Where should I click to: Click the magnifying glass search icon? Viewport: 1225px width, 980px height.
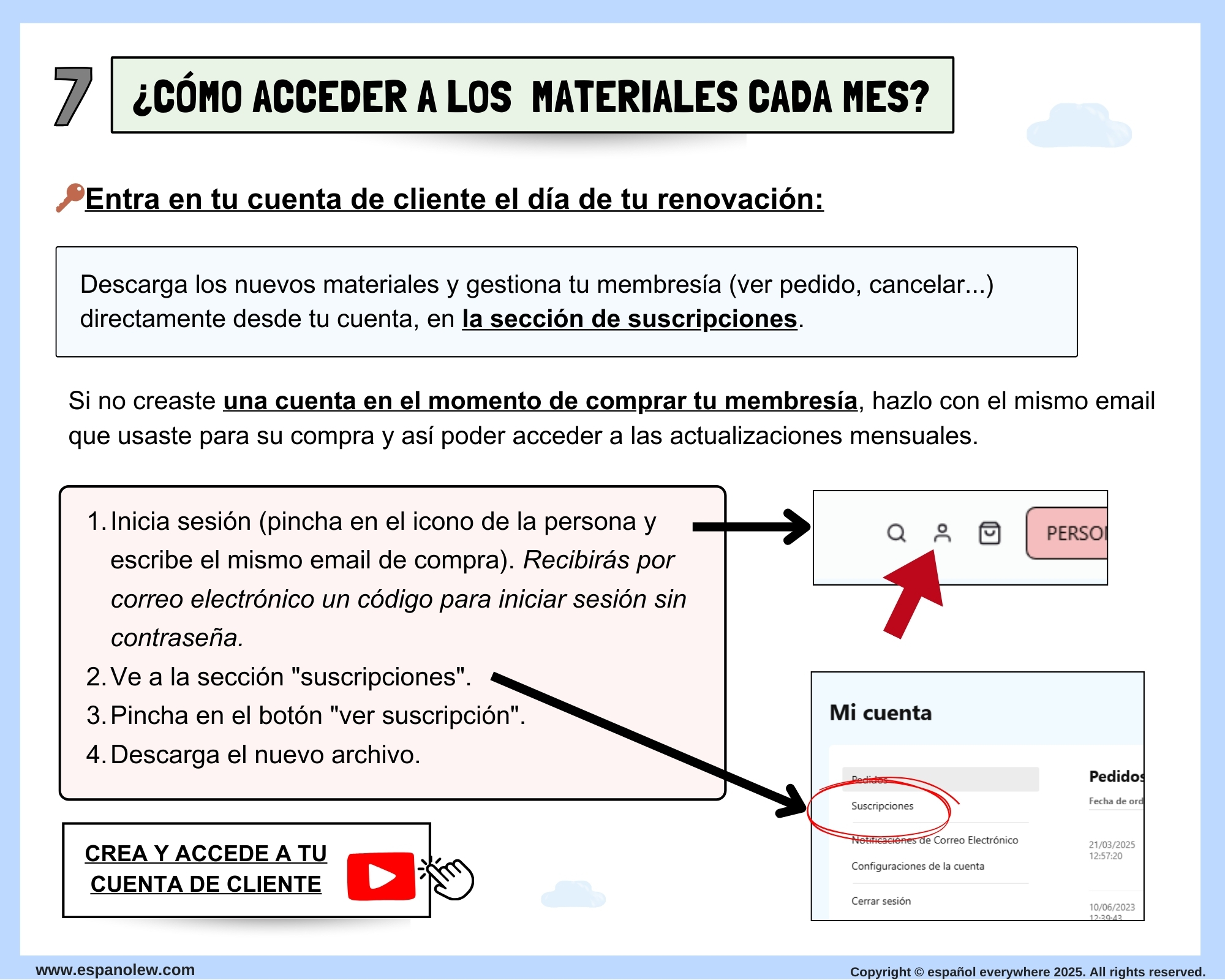tap(896, 533)
